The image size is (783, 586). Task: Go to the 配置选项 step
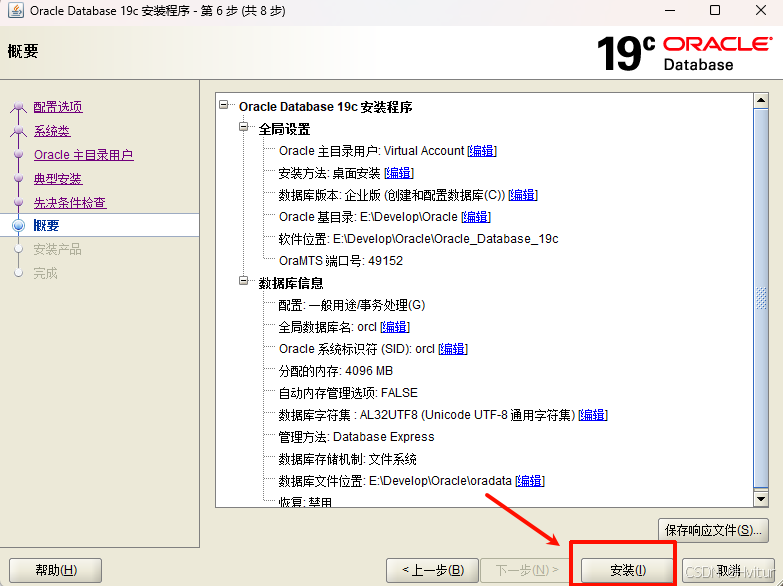click(x=58, y=107)
